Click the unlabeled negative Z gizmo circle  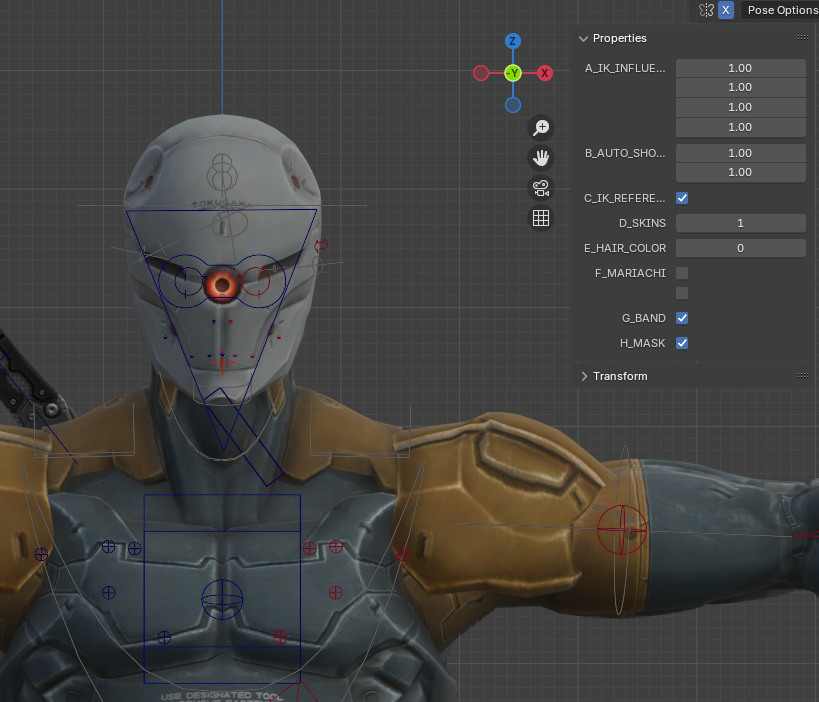513,105
